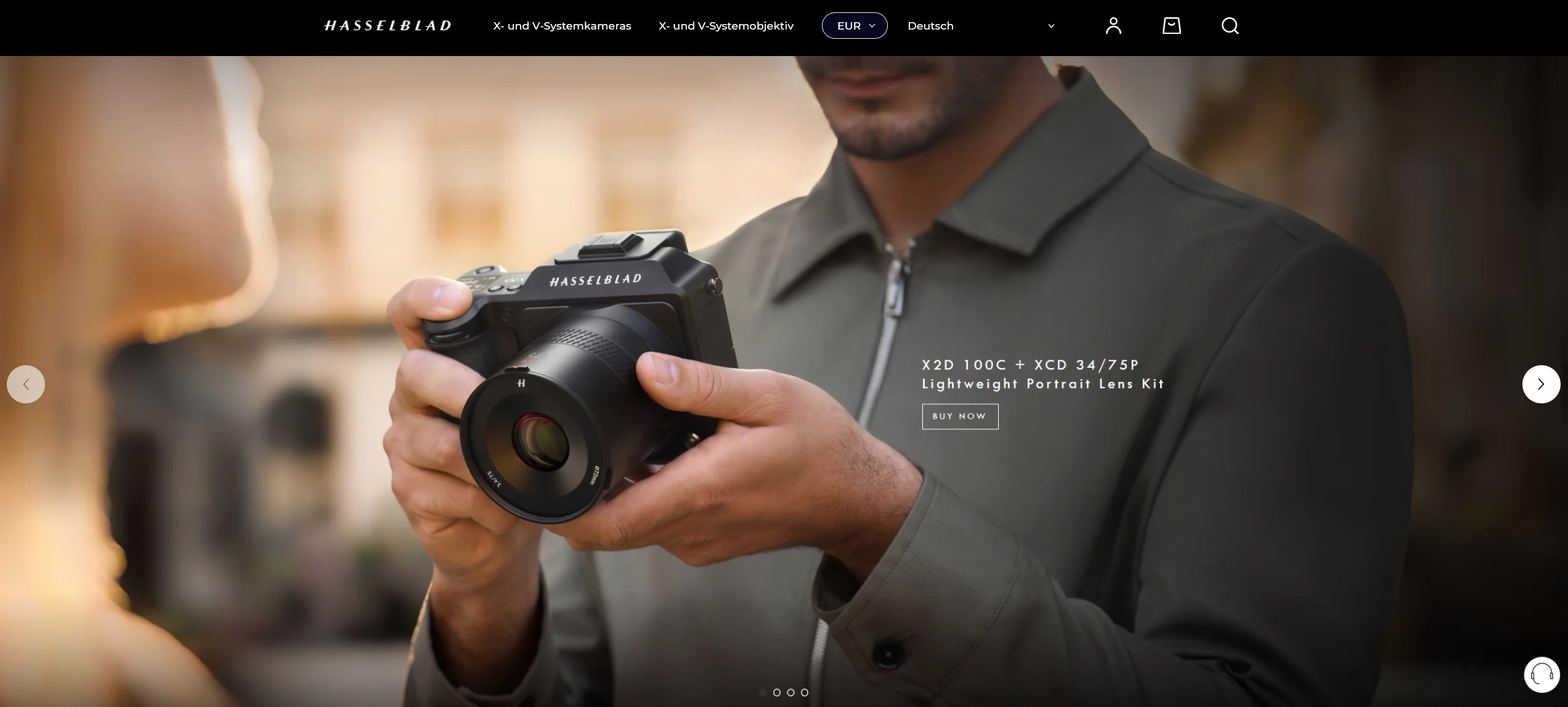Go to next carousel slide
The image size is (1568, 707).
[x=1541, y=384]
